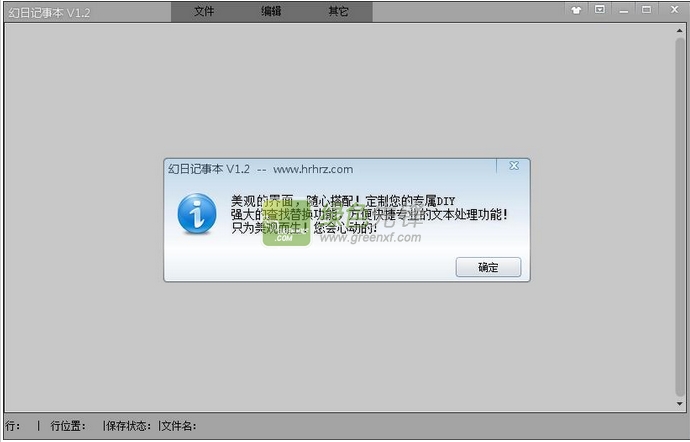The image size is (690, 442).
Task: Maximize the 幻日记事本 window
Action: [x=646, y=9]
